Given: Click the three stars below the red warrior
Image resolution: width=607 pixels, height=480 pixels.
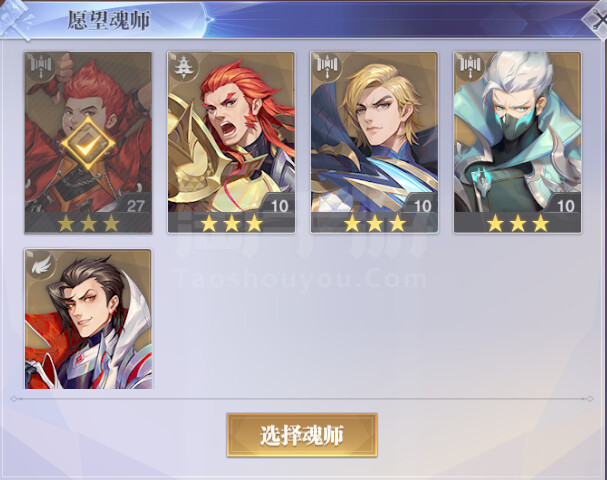Looking at the screenshot, I should point(231,223).
